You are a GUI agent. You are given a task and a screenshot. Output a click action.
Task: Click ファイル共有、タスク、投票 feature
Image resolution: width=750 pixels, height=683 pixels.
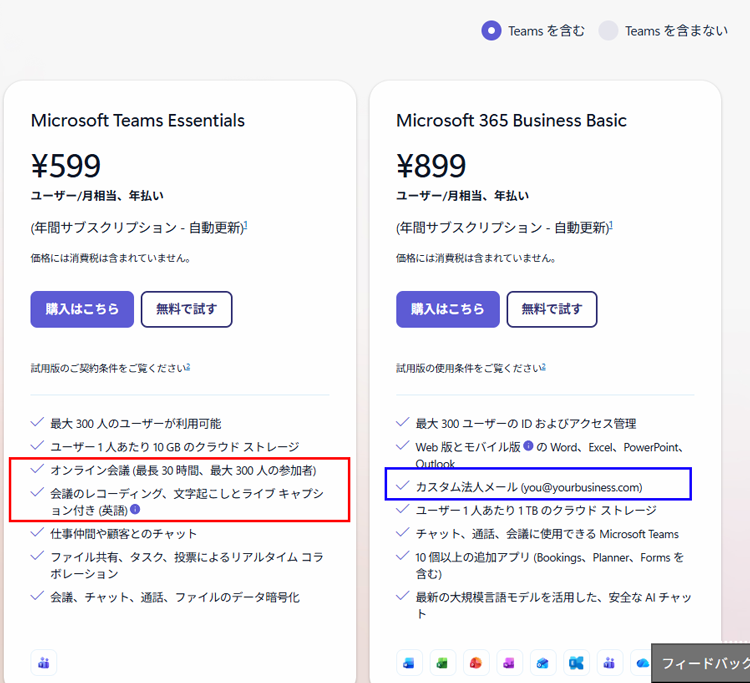[187, 565]
